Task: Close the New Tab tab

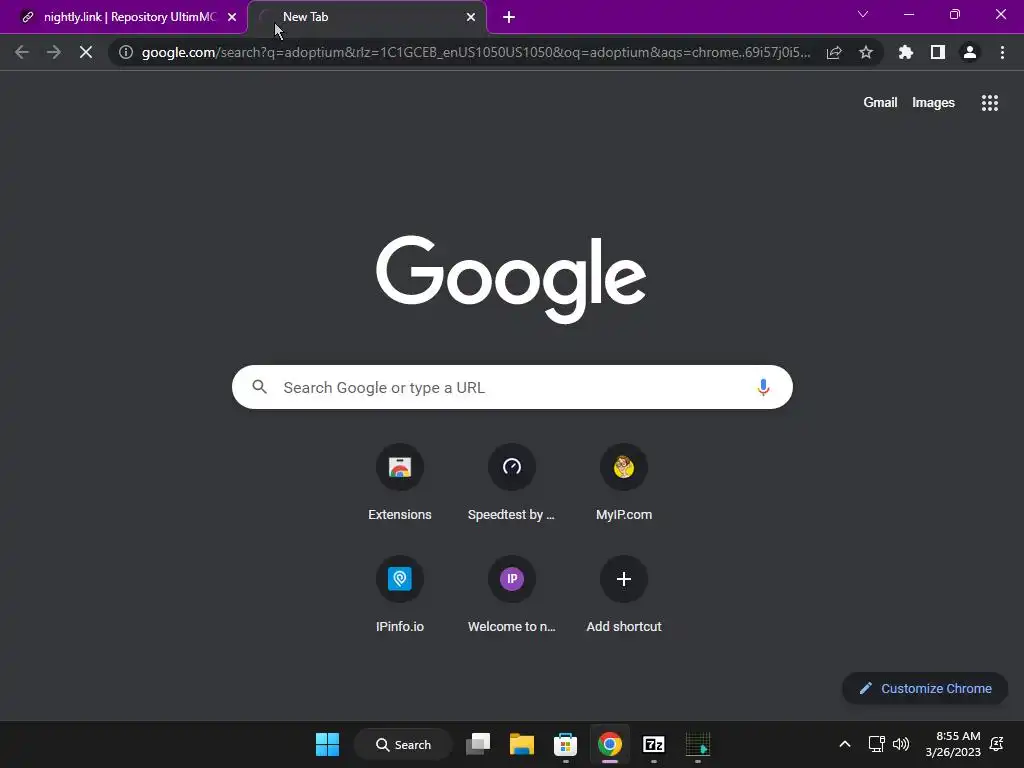Action: tap(471, 17)
